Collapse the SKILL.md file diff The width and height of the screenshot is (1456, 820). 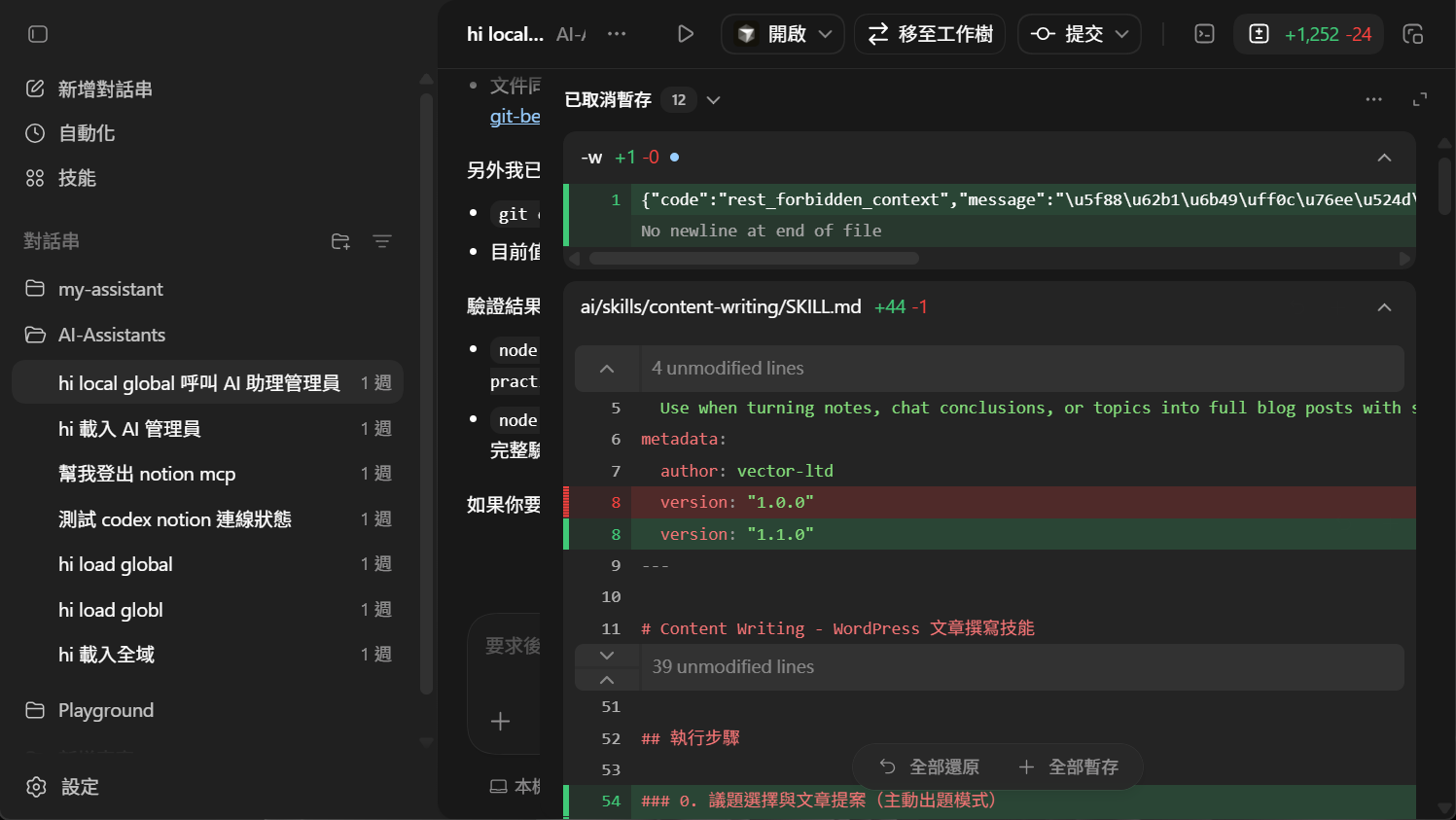[1384, 307]
